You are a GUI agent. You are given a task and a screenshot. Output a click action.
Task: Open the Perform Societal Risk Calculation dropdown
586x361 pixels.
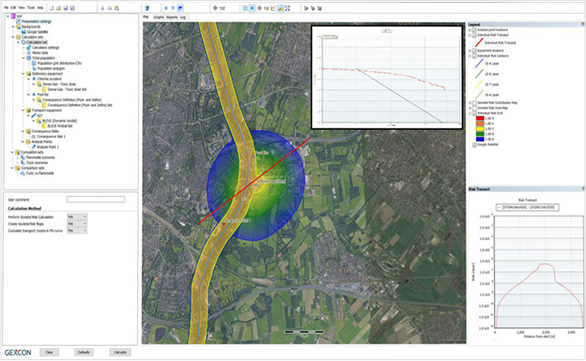[77, 217]
